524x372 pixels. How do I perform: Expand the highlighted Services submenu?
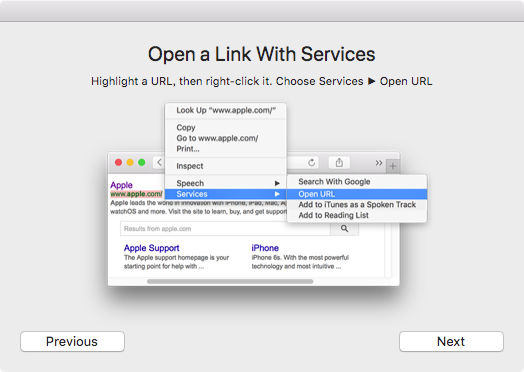(226, 194)
